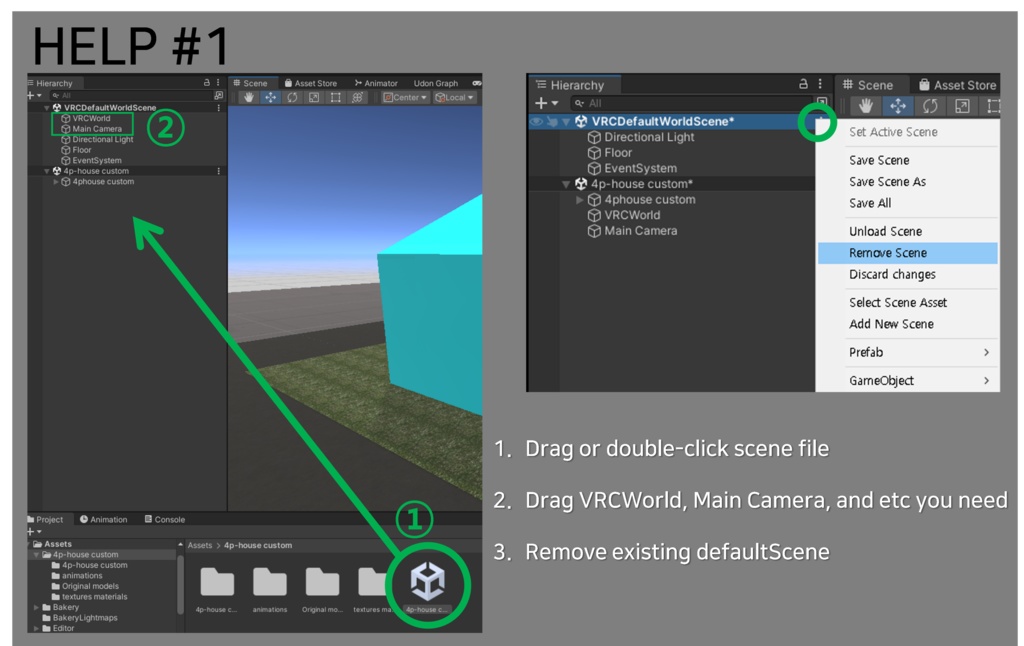
Task: Click the hierarchy search-by-type icon, left screenshot
Action: 219,95
